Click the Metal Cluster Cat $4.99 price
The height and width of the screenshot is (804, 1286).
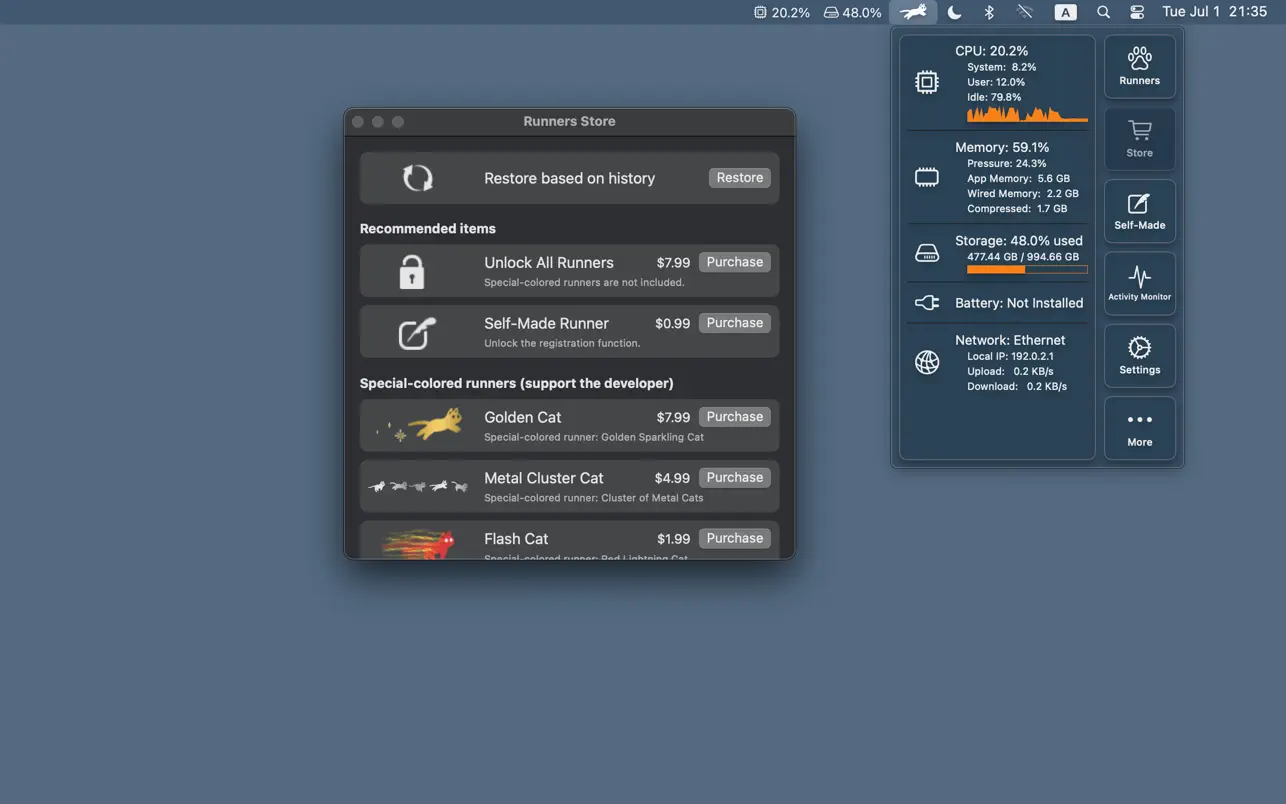[672, 478]
